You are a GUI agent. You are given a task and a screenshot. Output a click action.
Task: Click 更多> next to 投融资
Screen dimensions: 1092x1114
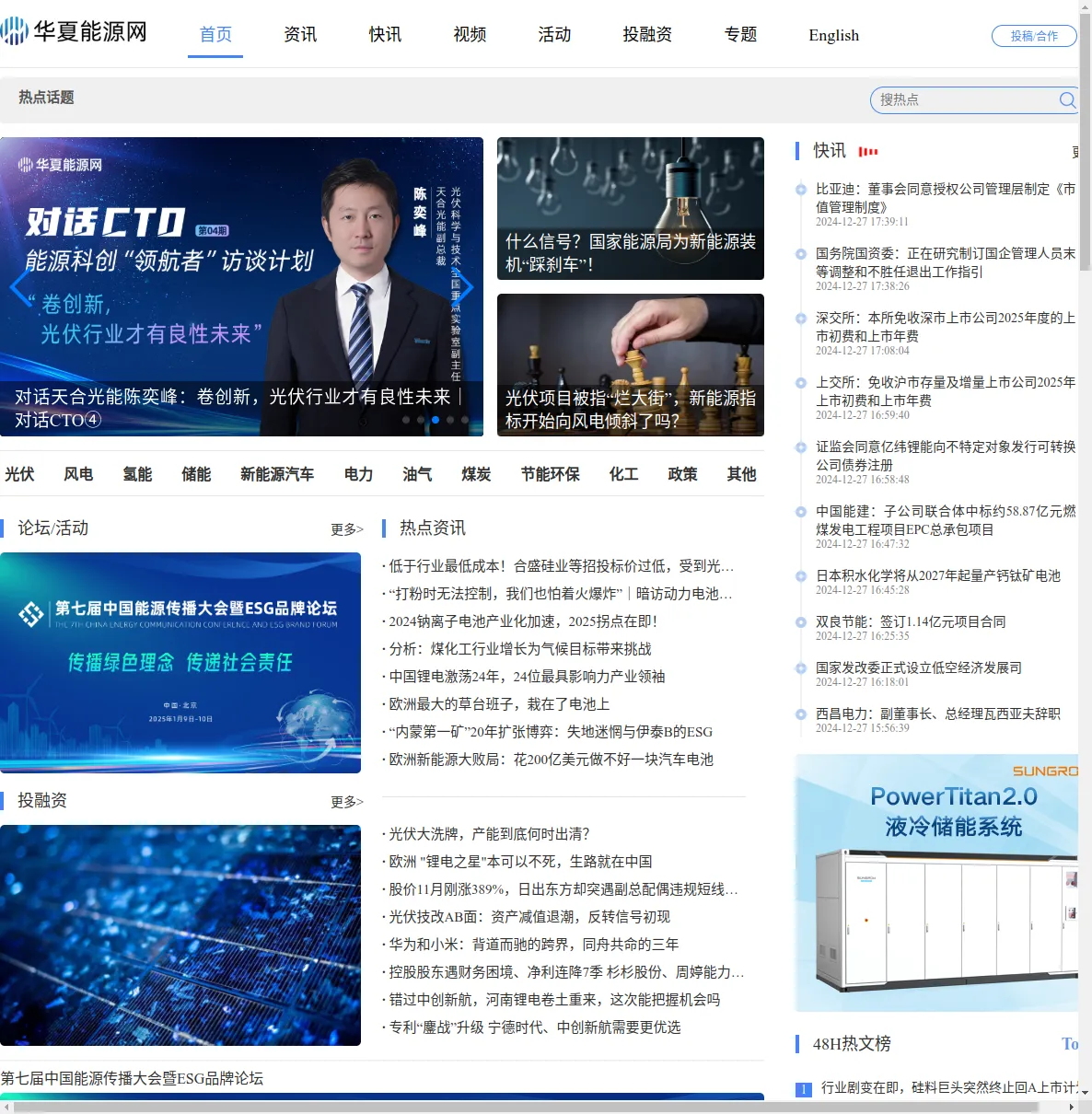(347, 802)
